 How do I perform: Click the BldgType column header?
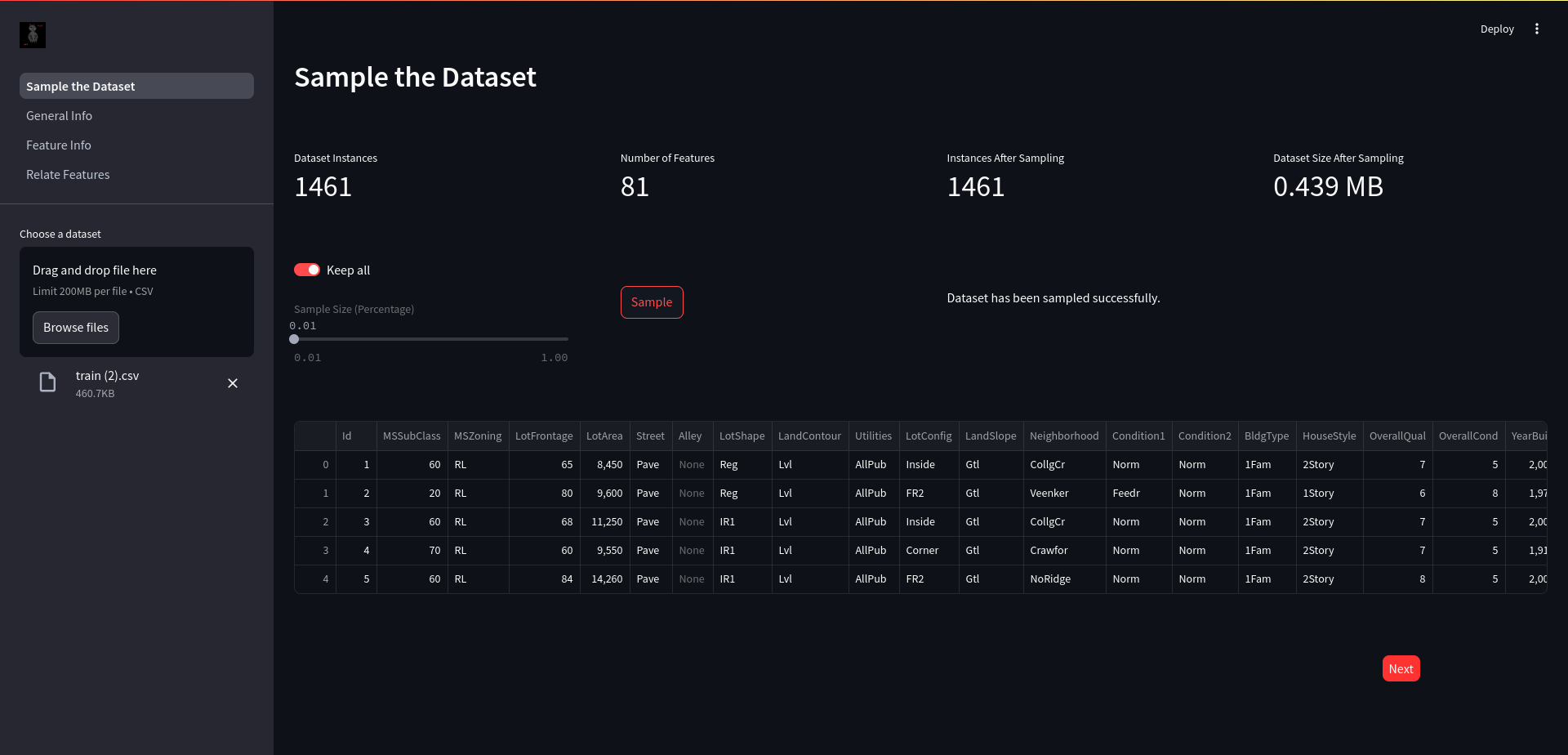(x=1267, y=436)
